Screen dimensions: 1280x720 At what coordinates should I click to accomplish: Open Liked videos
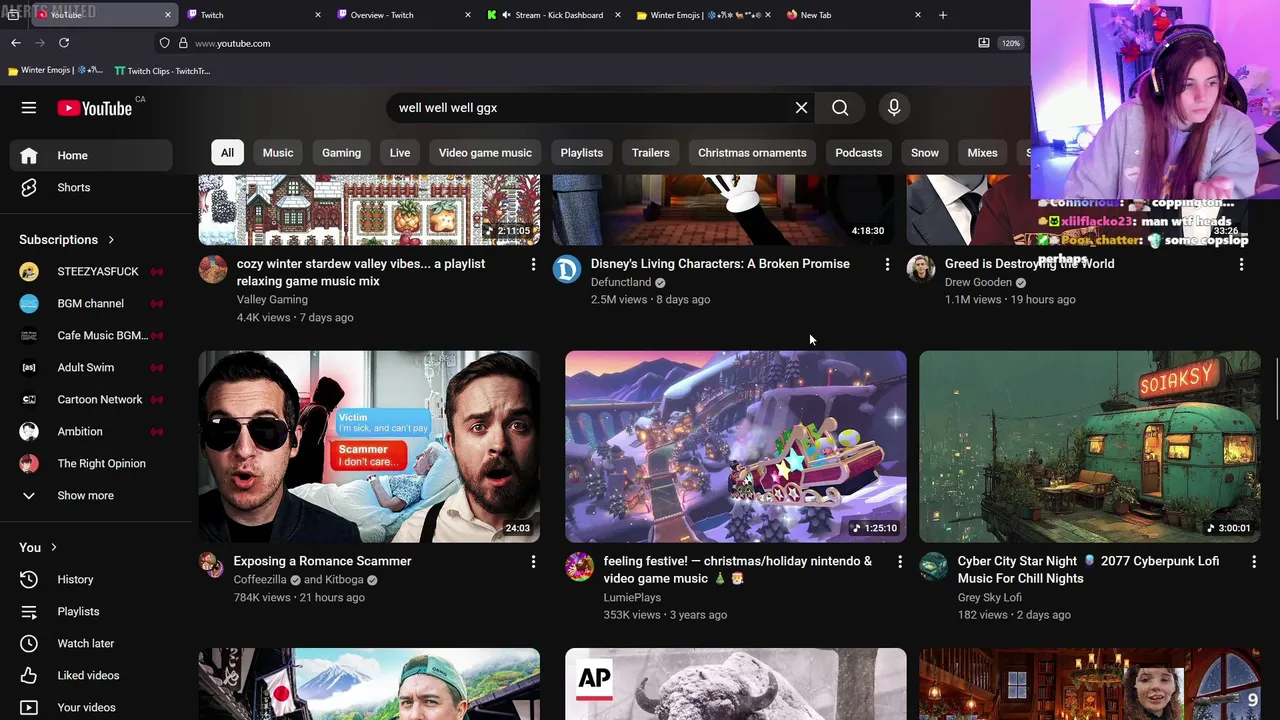point(91,675)
